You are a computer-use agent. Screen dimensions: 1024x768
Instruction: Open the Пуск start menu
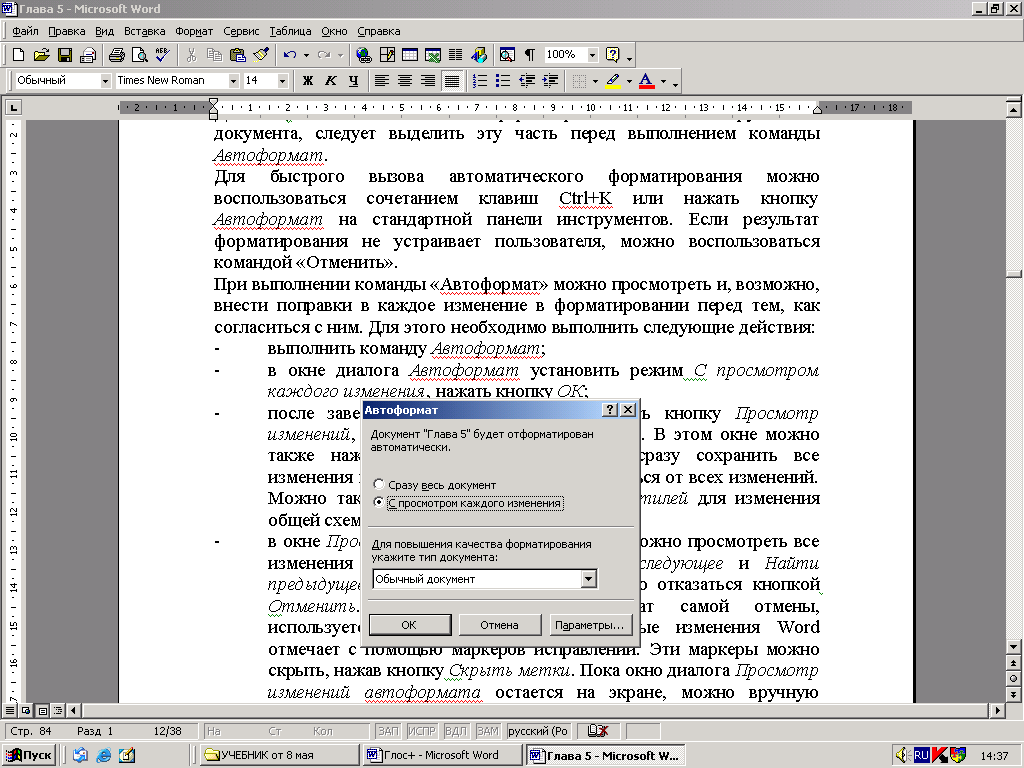[30, 756]
